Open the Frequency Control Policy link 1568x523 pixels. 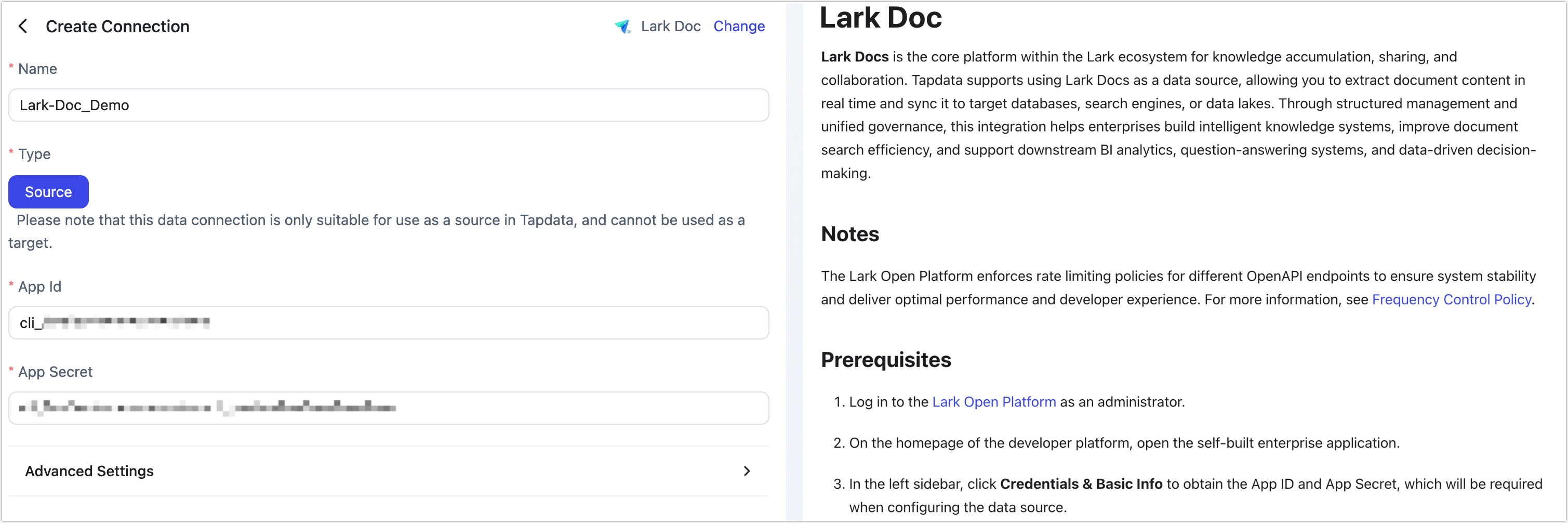[x=1452, y=299]
